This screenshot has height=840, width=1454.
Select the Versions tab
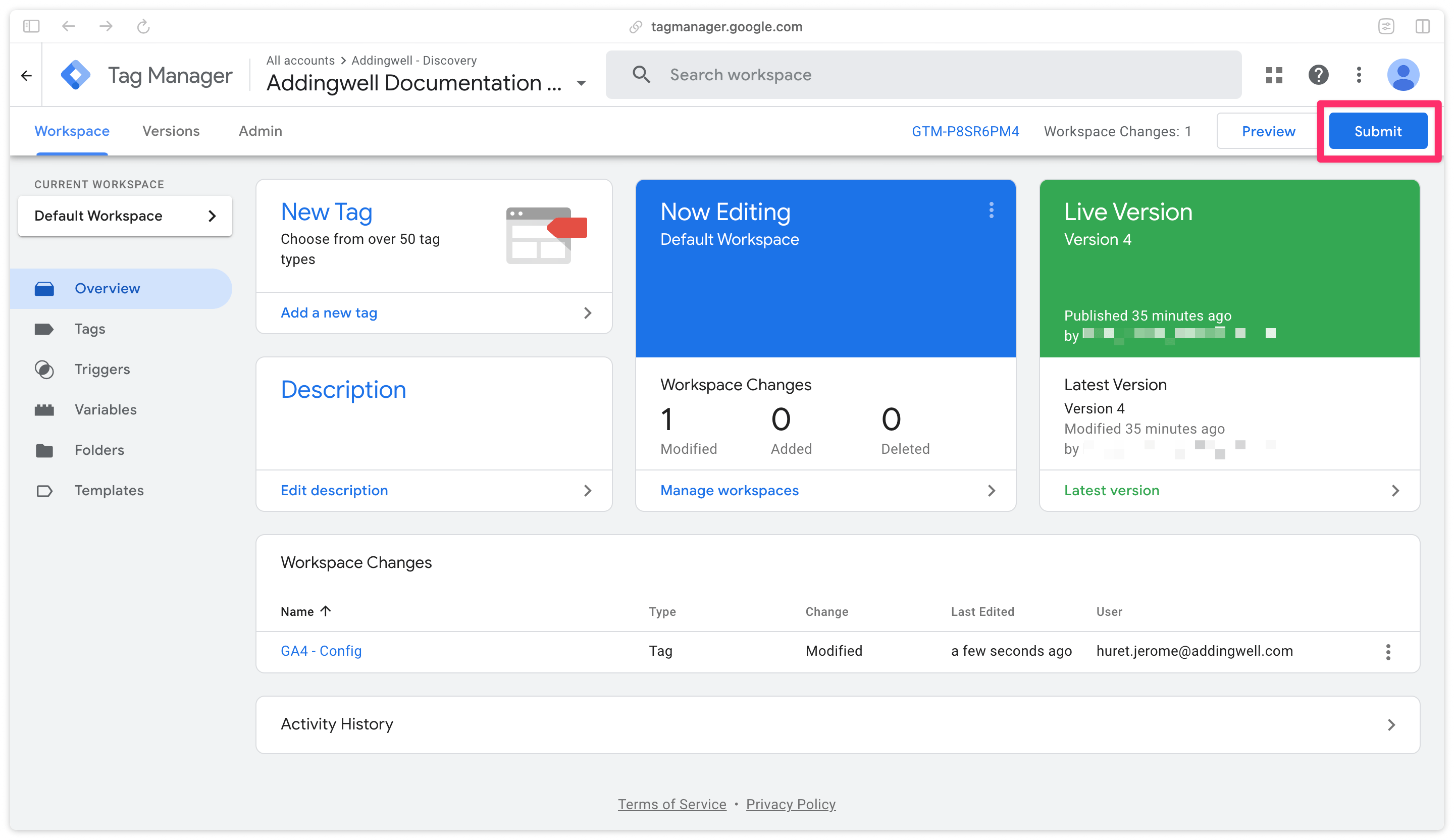tap(170, 131)
